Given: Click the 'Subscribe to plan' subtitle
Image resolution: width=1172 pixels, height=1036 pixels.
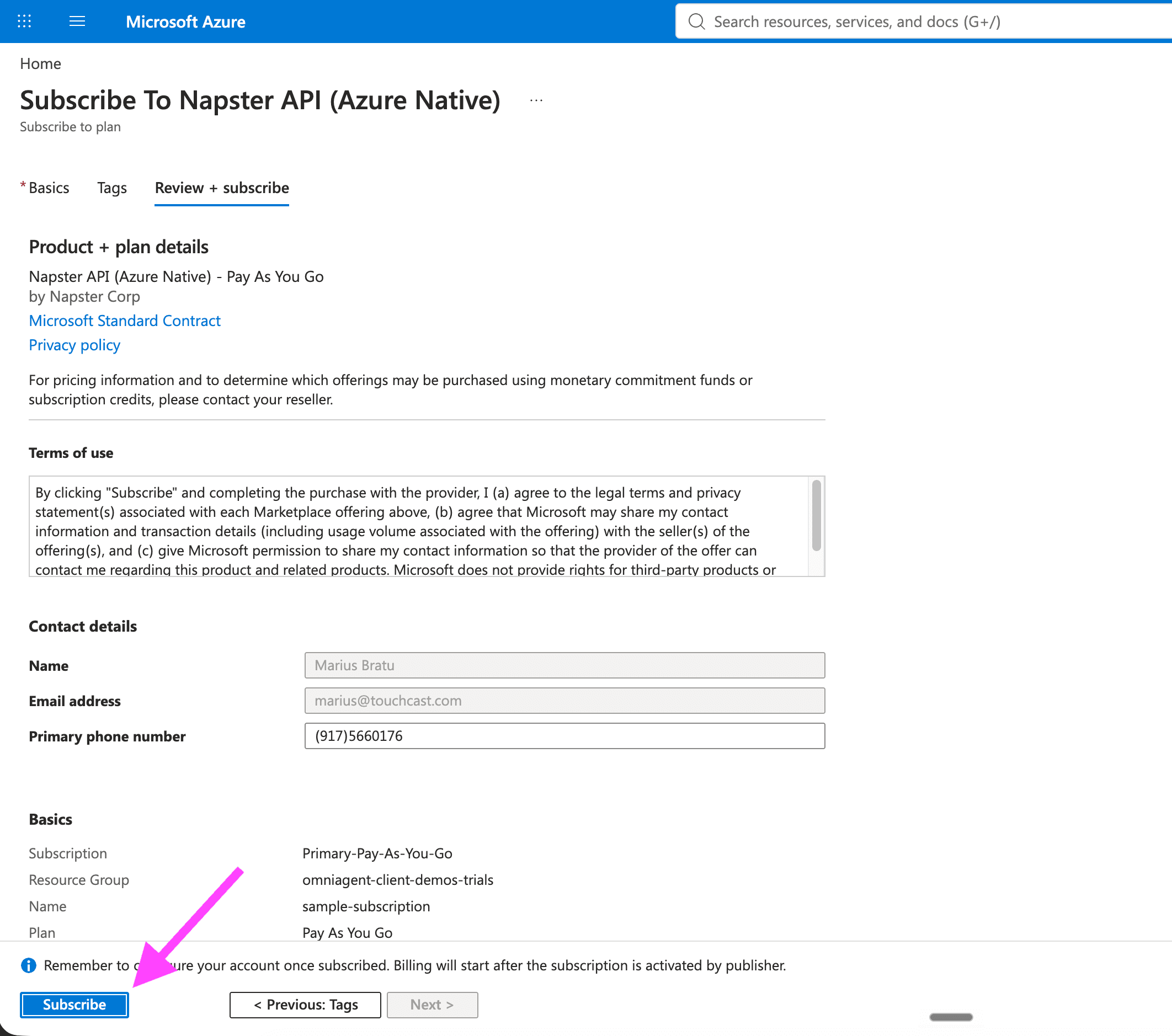Looking at the screenshot, I should pos(71,127).
